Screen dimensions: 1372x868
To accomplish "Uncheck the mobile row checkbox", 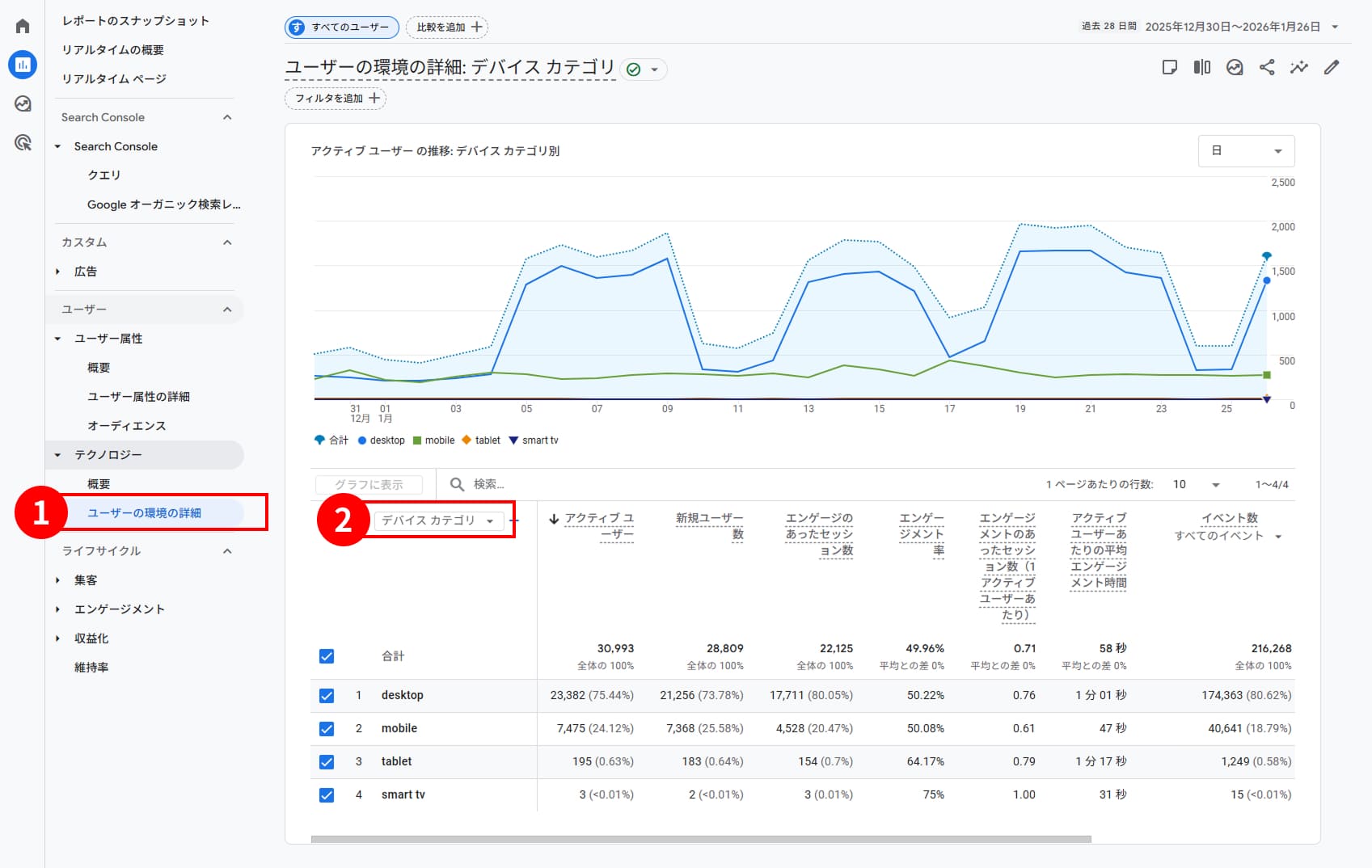I will 327,728.
